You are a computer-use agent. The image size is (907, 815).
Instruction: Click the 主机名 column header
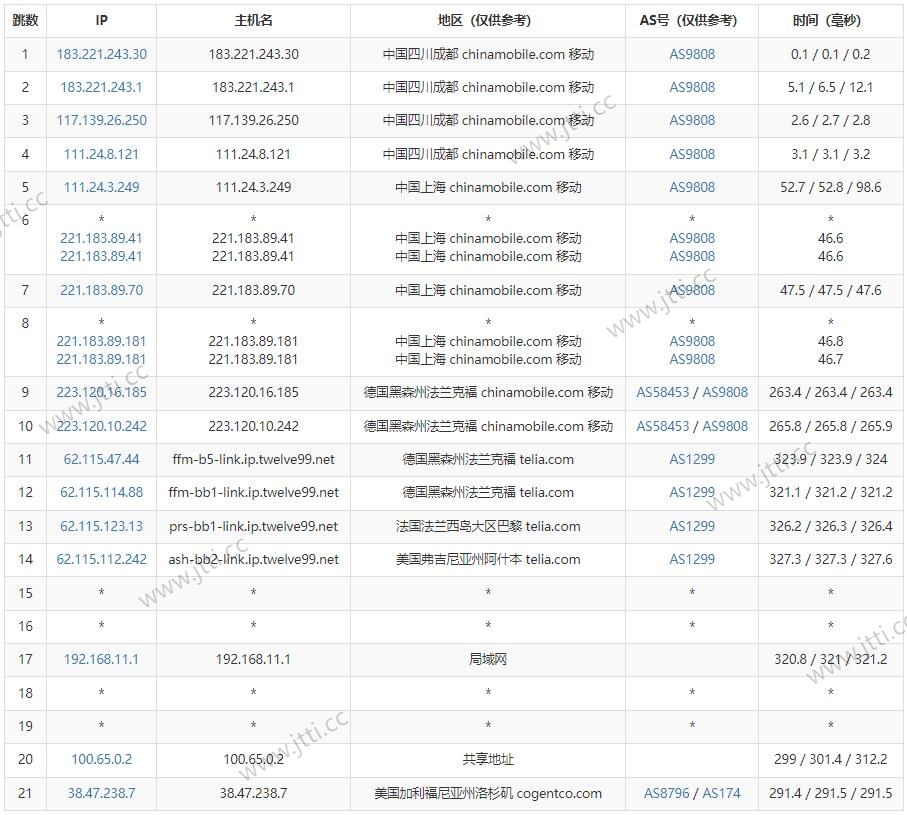(x=253, y=20)
